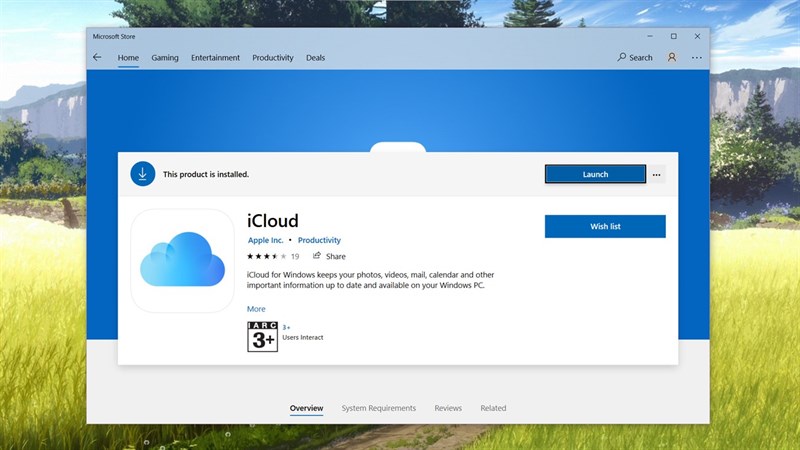Go back with the arrow icon

click(97, 57)
